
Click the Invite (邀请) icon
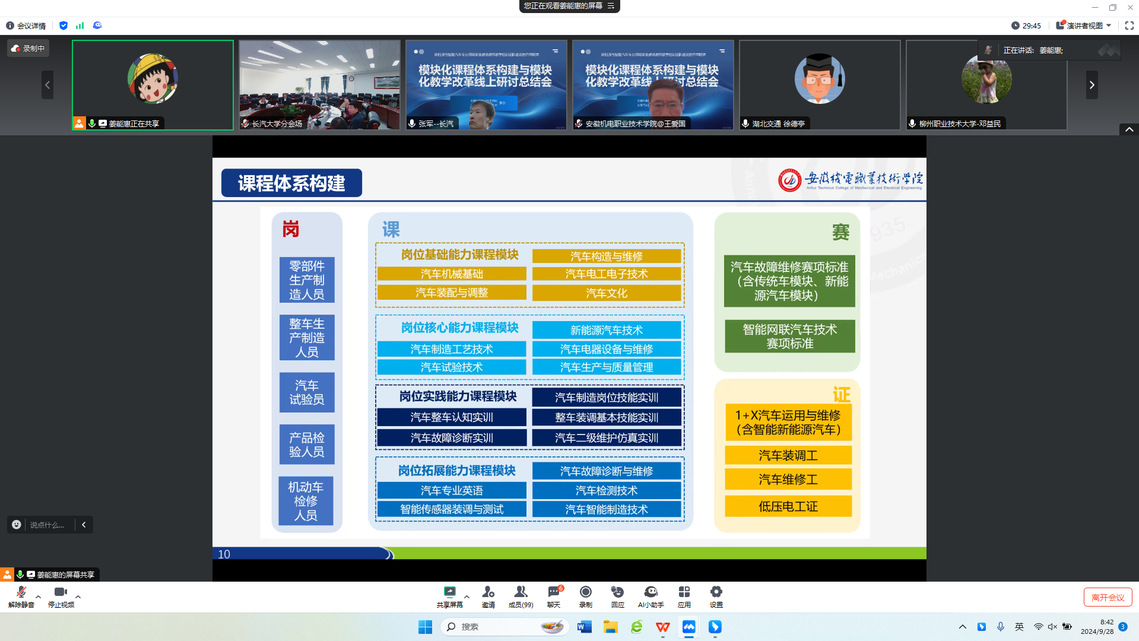tap(488, 596)
